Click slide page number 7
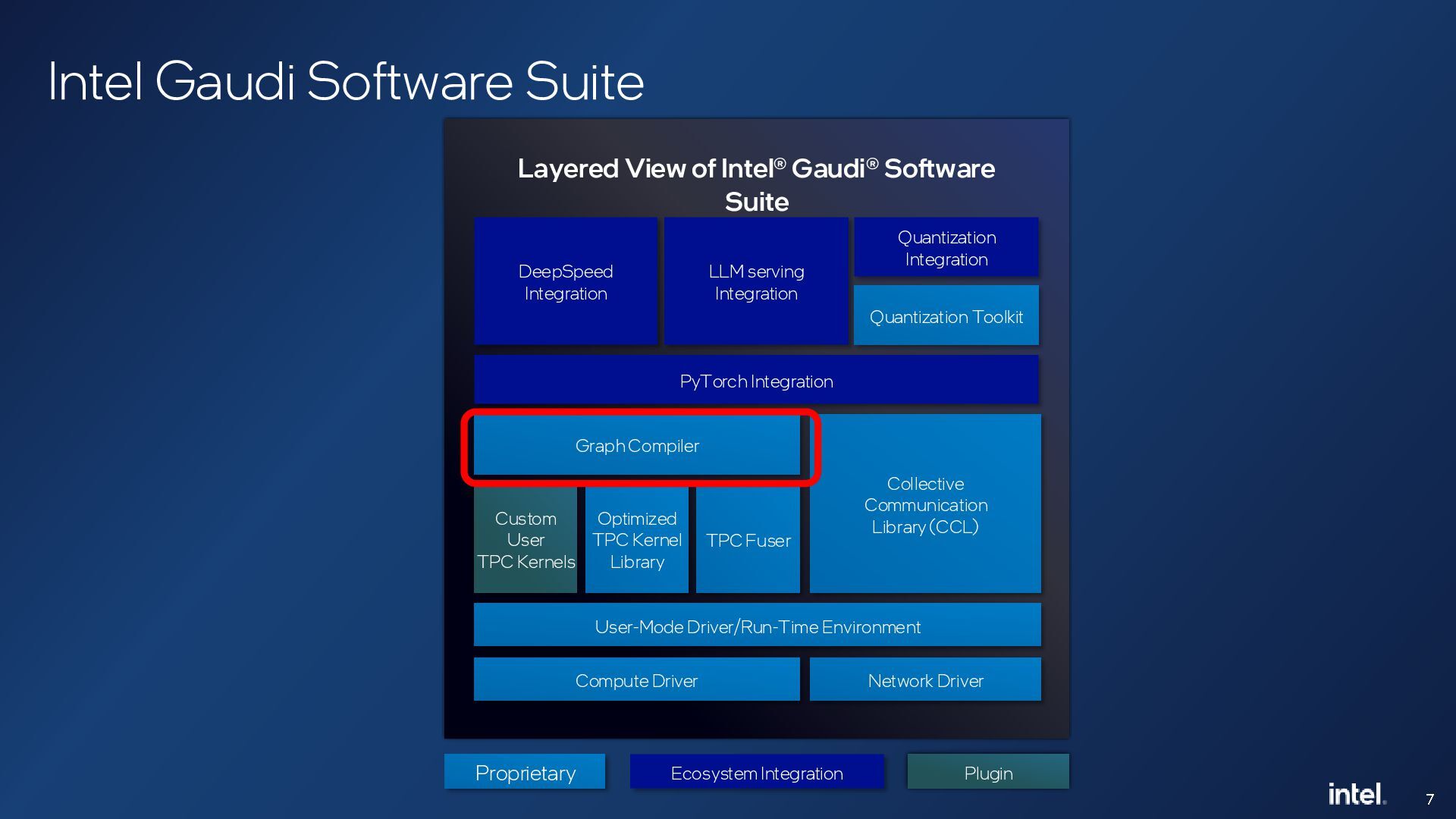Viewport: 1456px width, 819px height. (1429, 799)
